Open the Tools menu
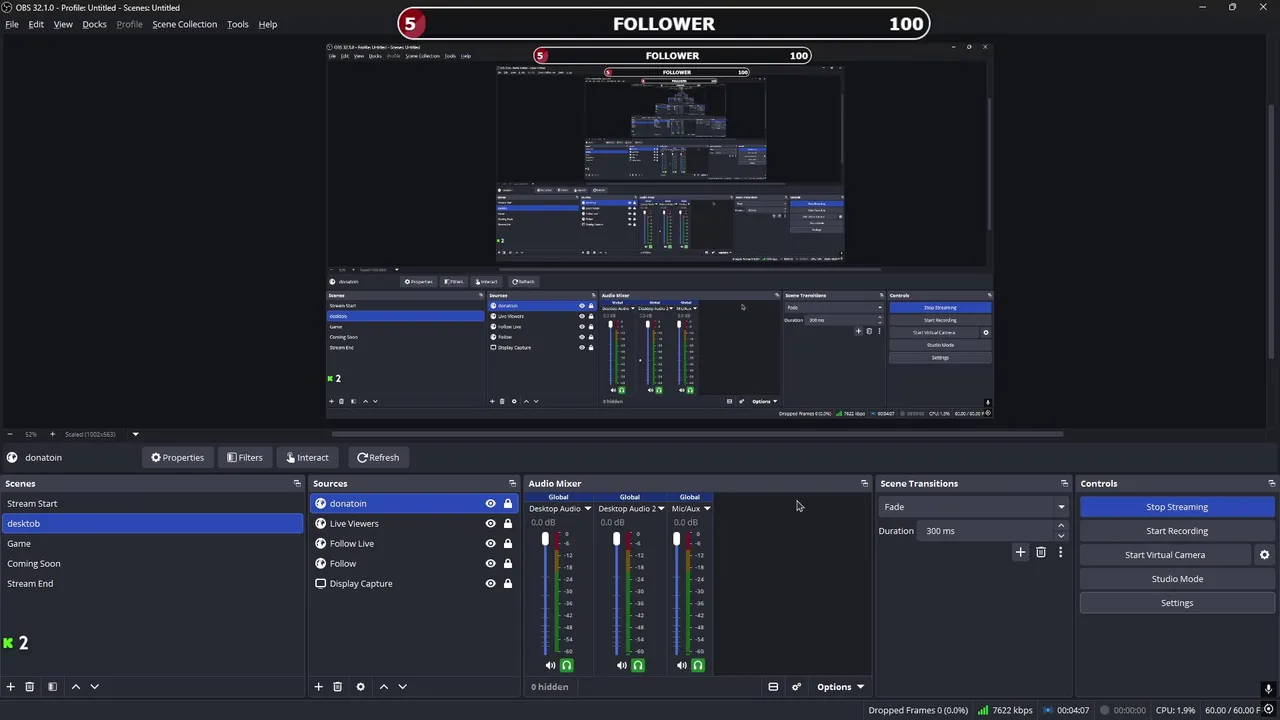The image size is (1280, 720). 237,24
